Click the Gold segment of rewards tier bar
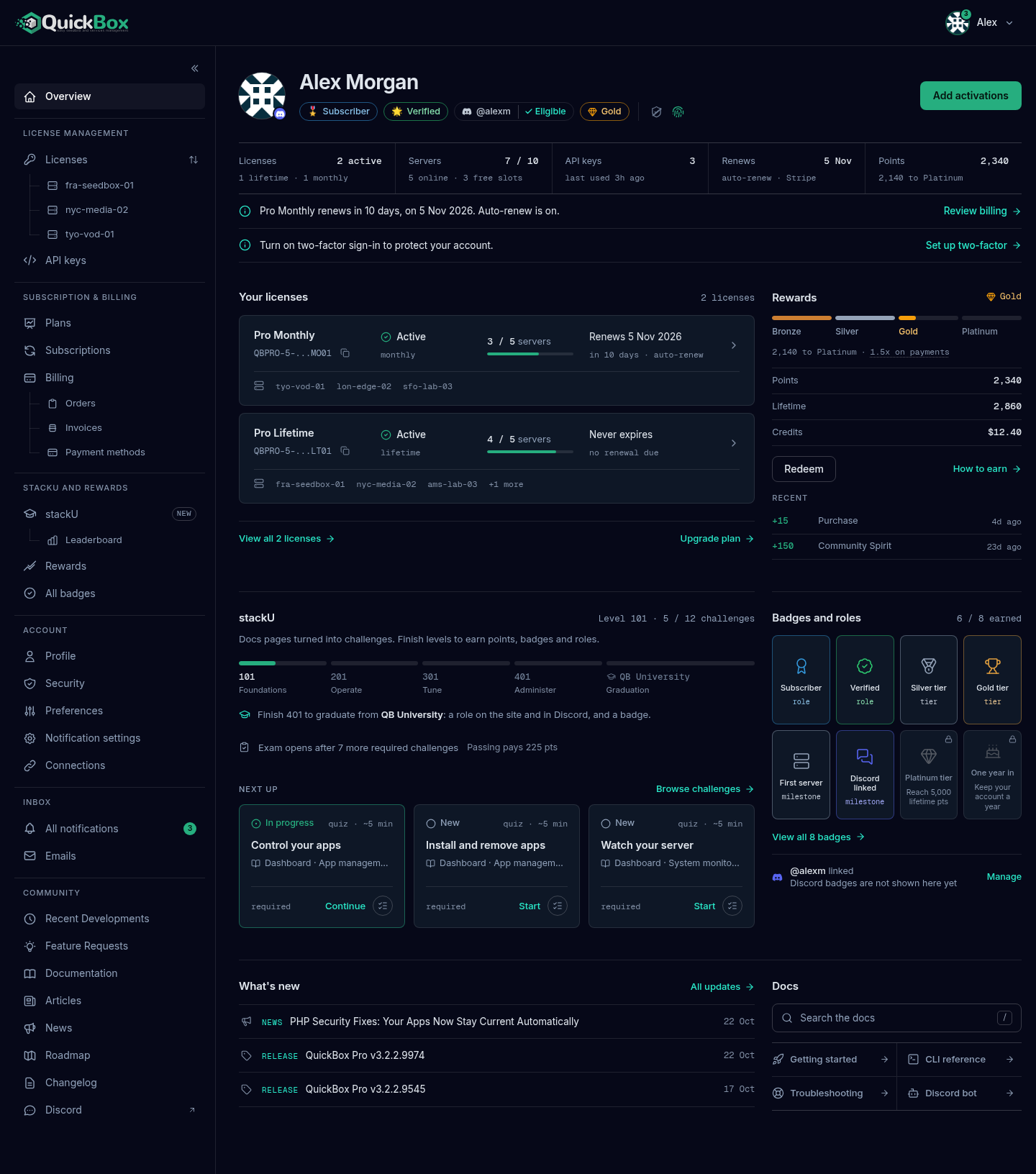1036x1174 pixels. click(928, 317)
